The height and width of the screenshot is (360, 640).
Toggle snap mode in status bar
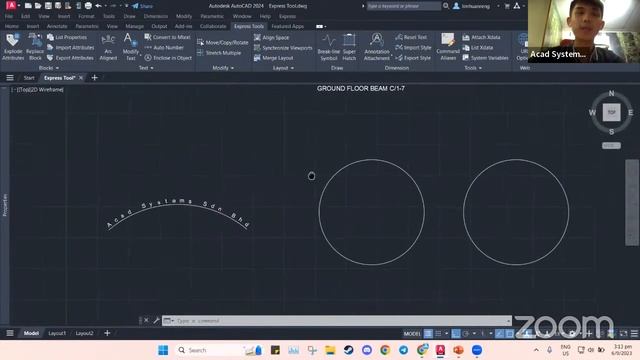pos(438,333)
